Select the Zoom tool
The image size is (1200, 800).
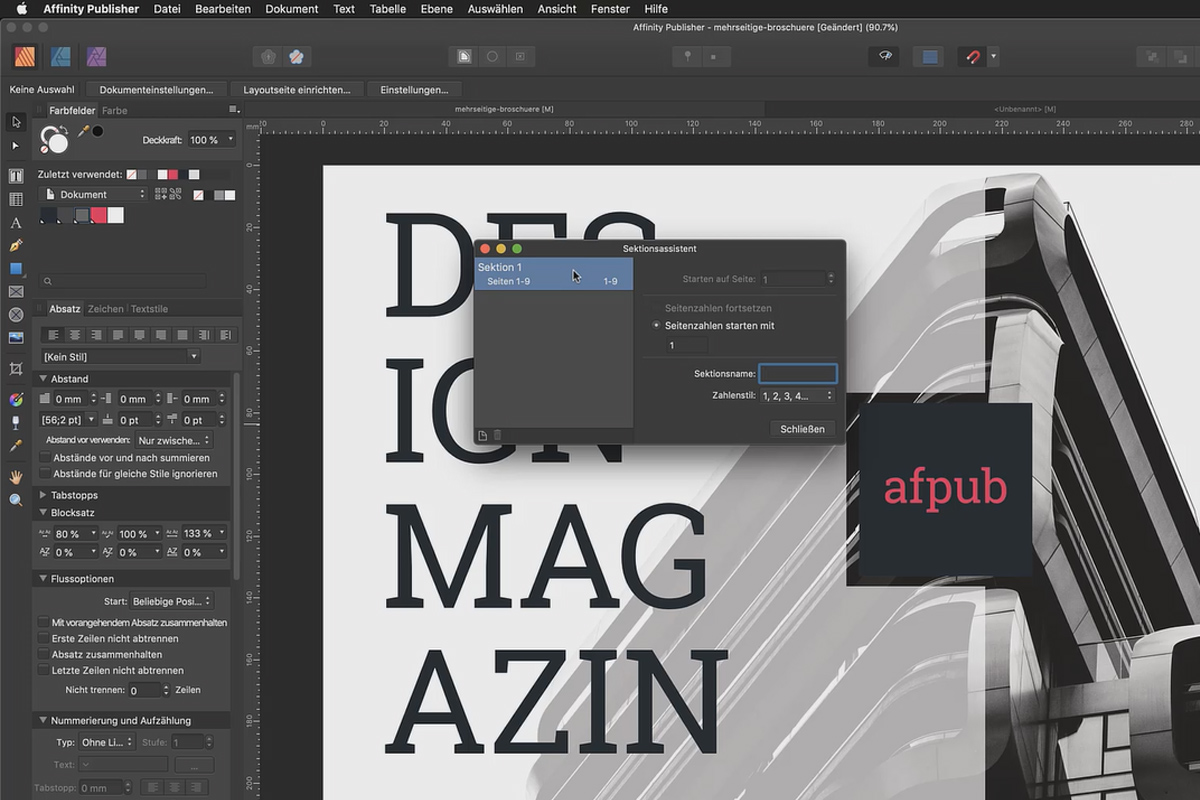(x=14, y=499)
